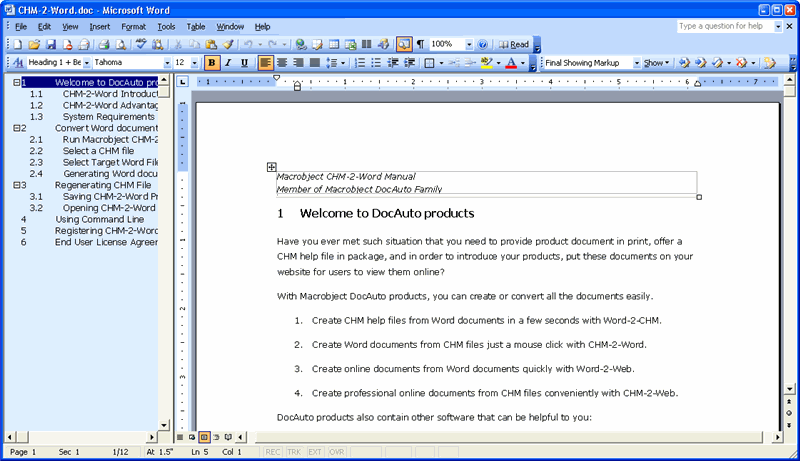Open Print Preview

click(121, 45)
